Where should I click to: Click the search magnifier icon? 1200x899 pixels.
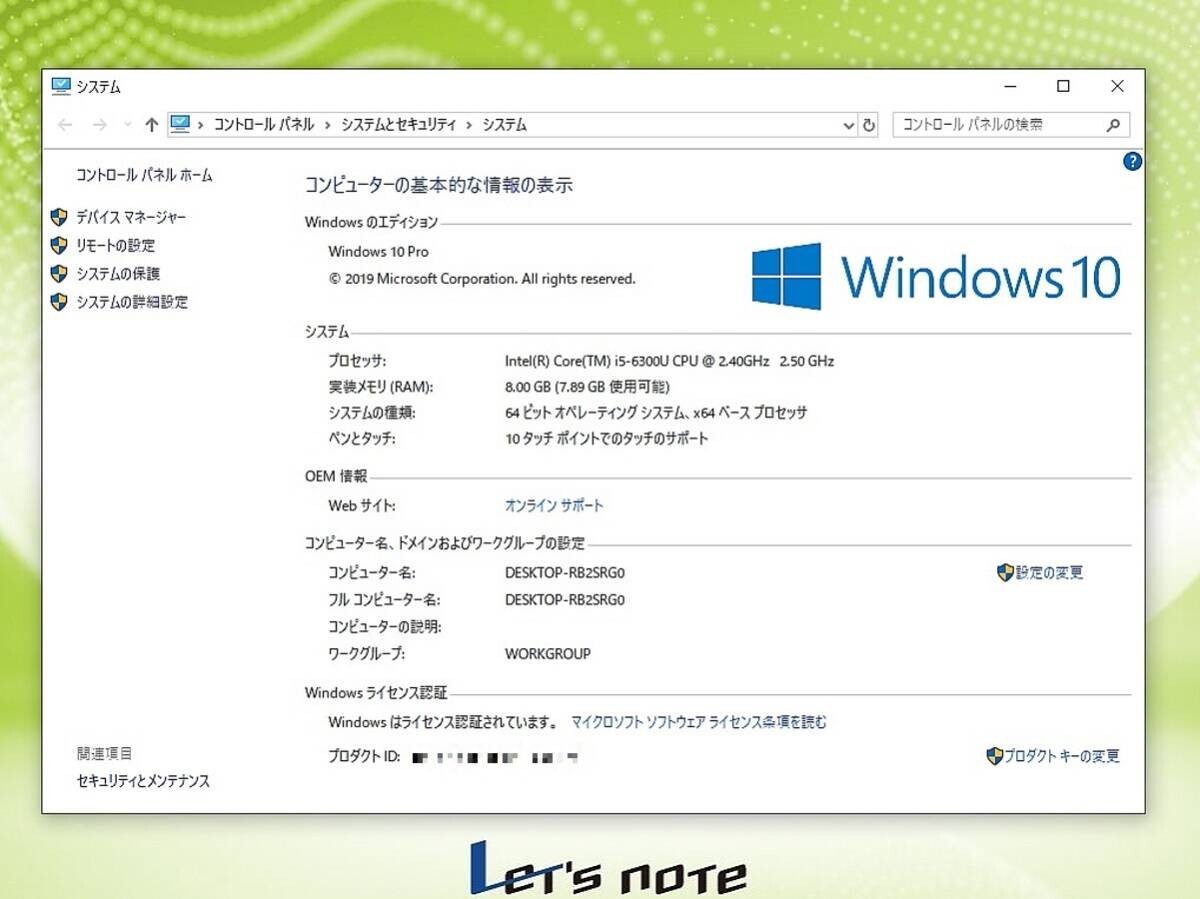pos(1114,125)
